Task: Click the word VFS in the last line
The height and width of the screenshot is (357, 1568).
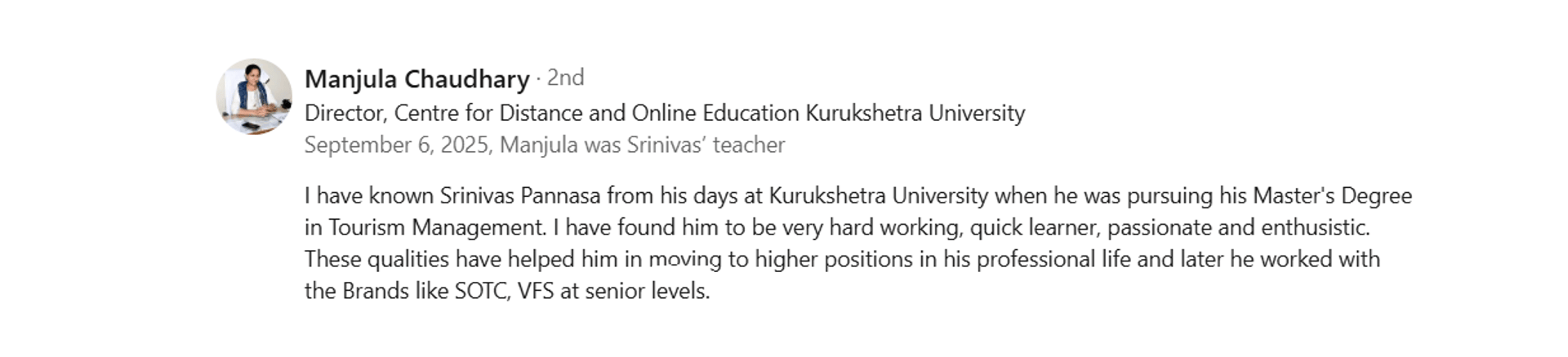Action: click(x=536, y=291)
